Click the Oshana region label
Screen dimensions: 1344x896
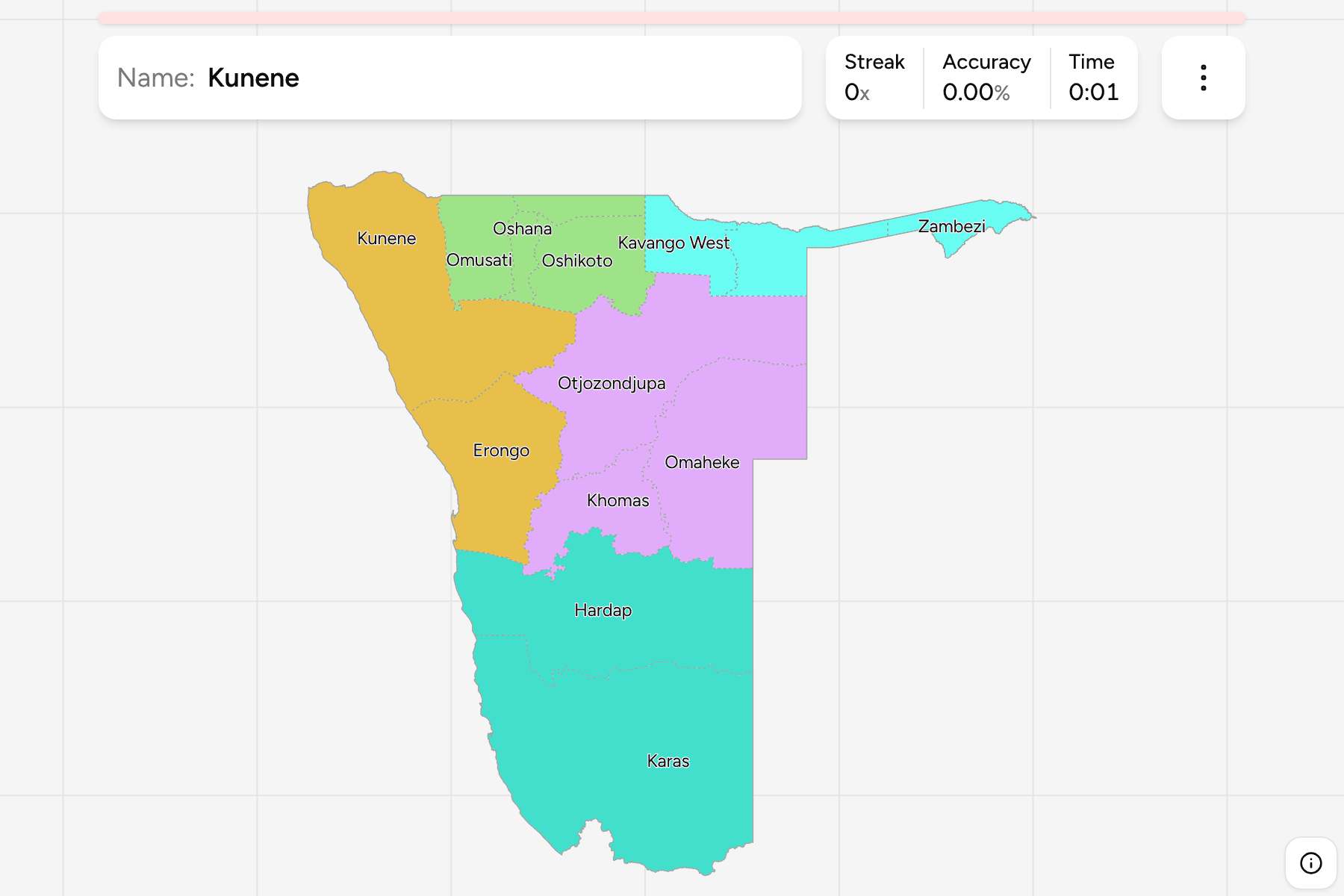pos(522,228)
